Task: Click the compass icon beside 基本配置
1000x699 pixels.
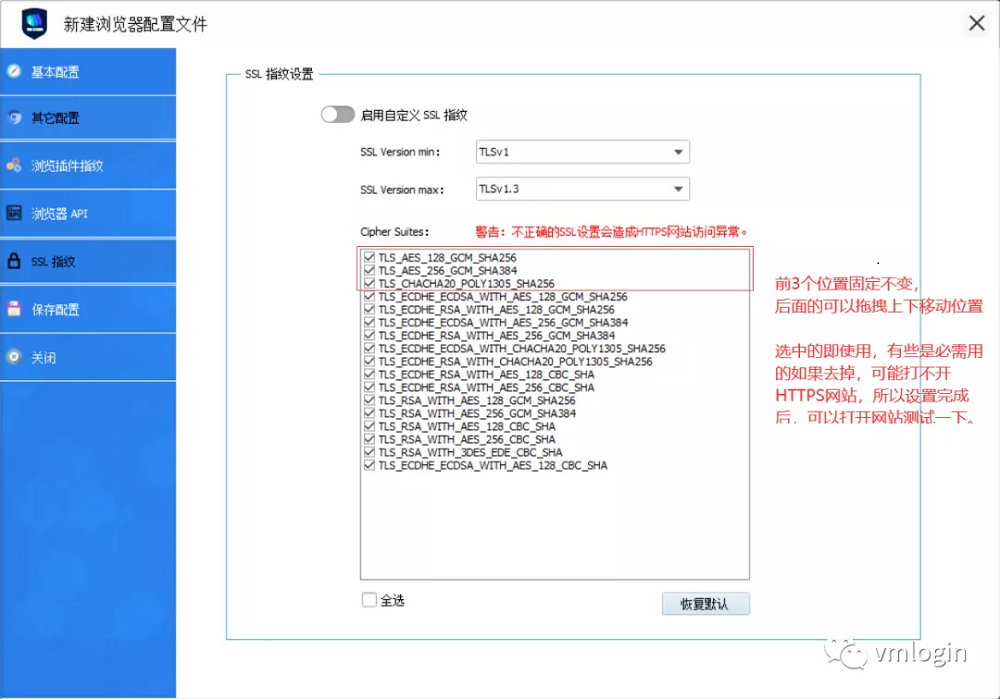Action: coord(14,71)
